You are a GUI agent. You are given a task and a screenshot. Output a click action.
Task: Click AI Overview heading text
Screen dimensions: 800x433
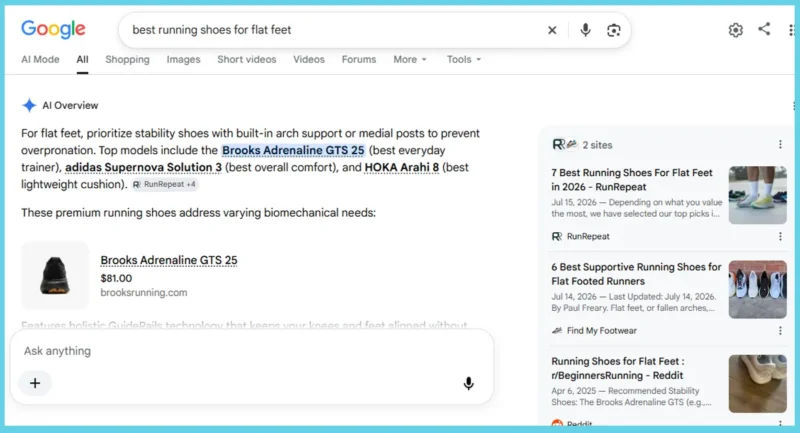pyautogui.click(x=70, y=106)
